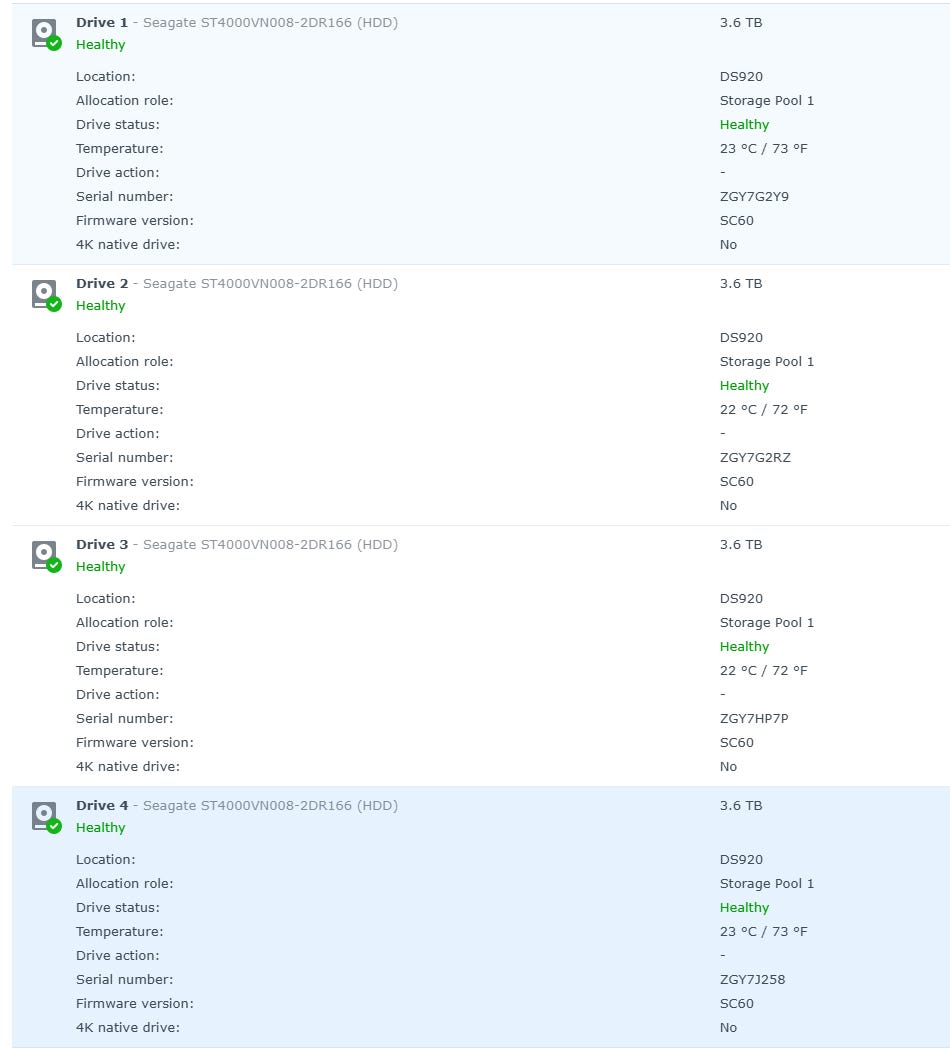Click Drive 2's green drive status value
This screenshot has height=1051, width=950.
[x=744, y=386]
